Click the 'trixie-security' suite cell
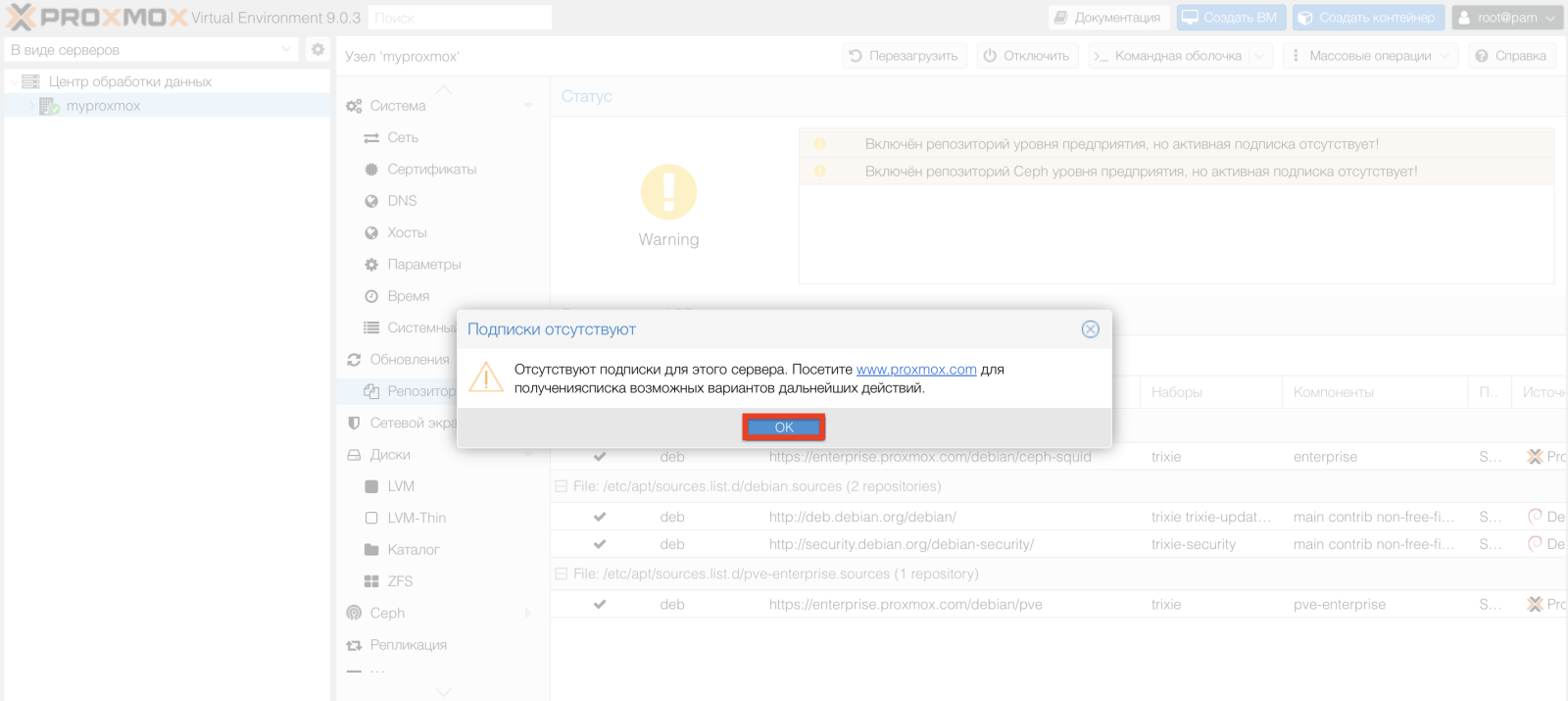 tap(1194, 544)
